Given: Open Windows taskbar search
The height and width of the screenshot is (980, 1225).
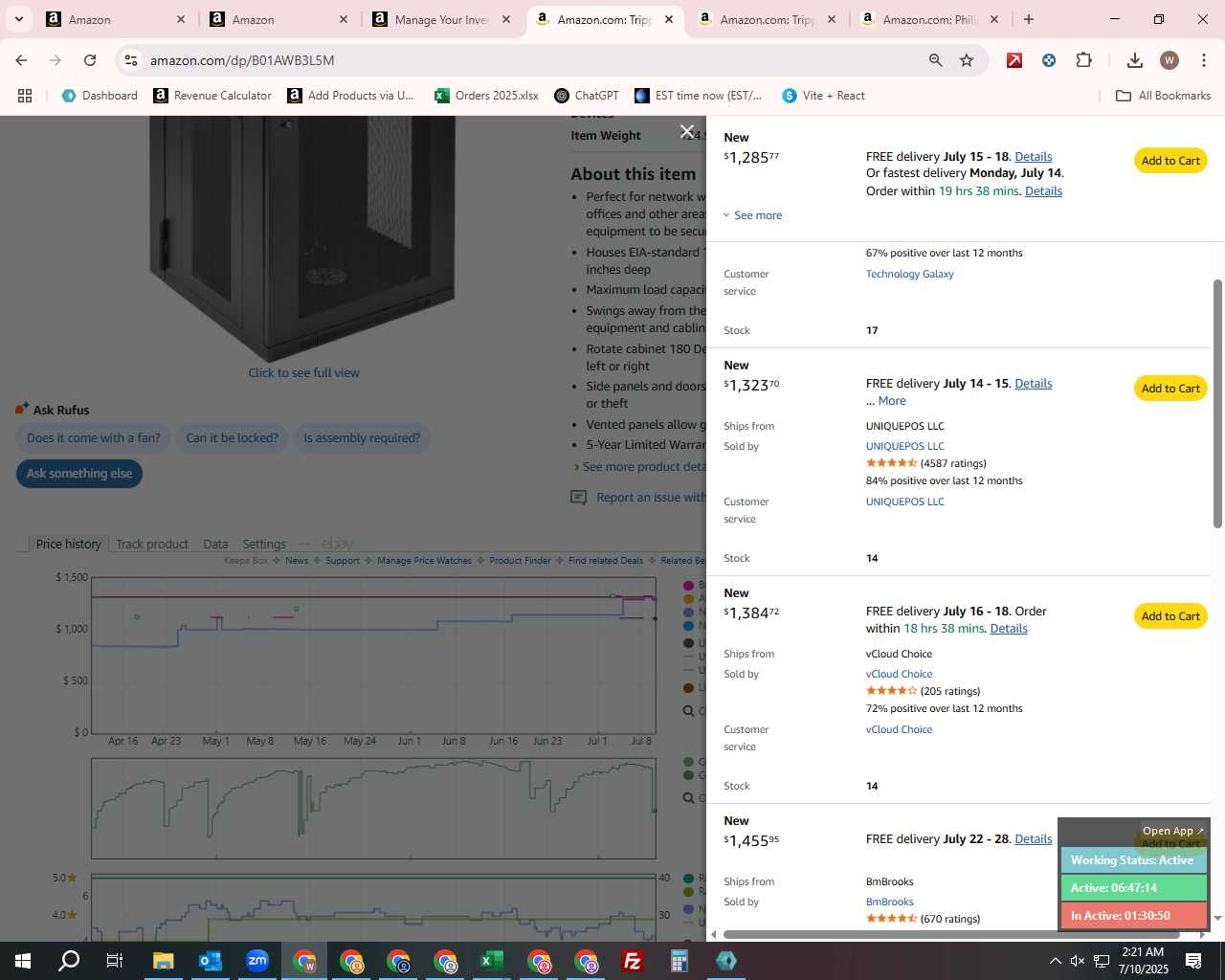Looking at the screenshot, I should tap(69, 961).
